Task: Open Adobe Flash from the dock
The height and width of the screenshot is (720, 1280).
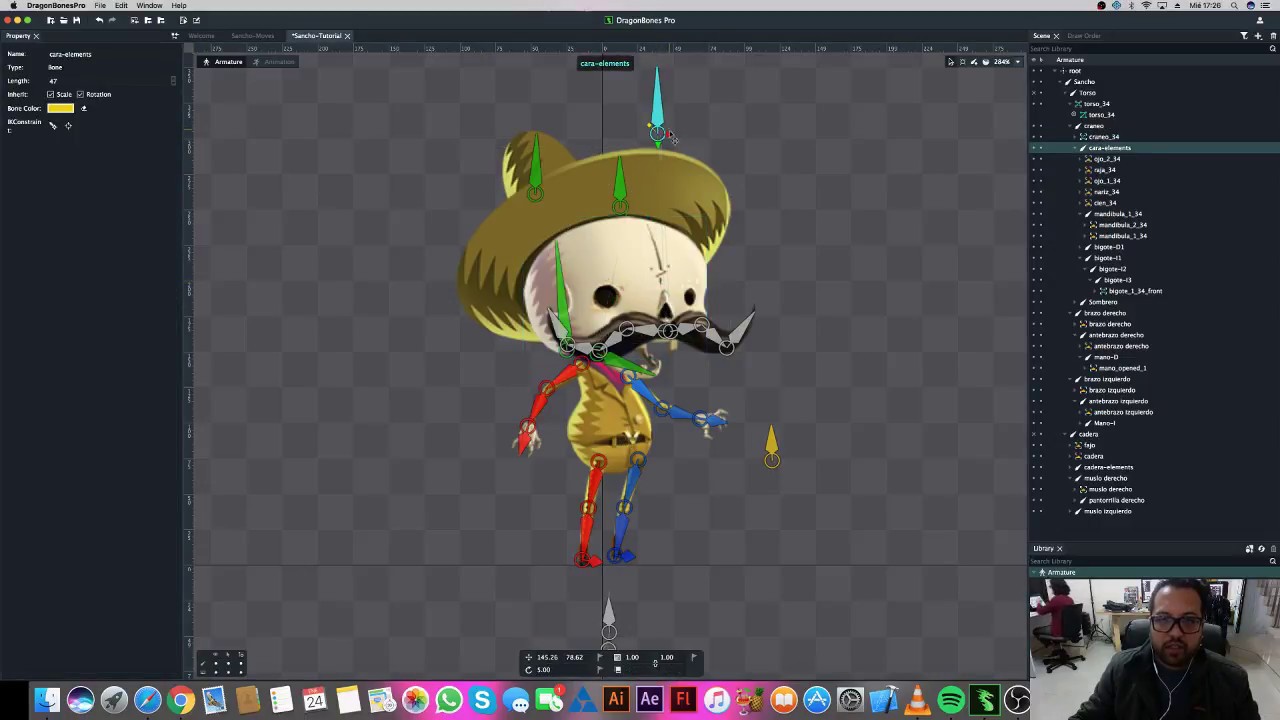Action: (683, 699)
